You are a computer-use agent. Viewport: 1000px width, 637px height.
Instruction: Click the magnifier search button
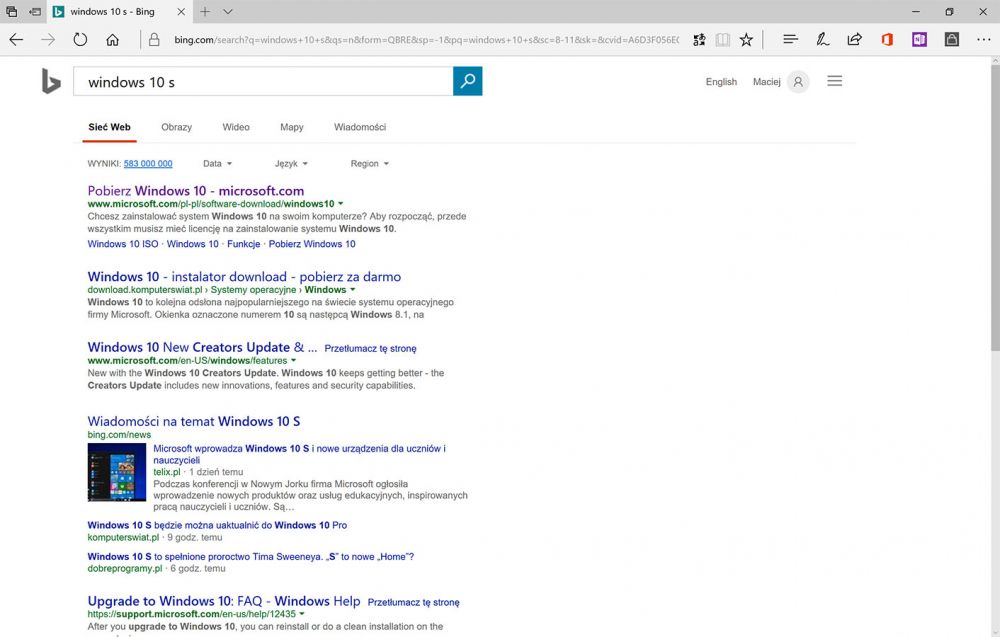(467, 81)
